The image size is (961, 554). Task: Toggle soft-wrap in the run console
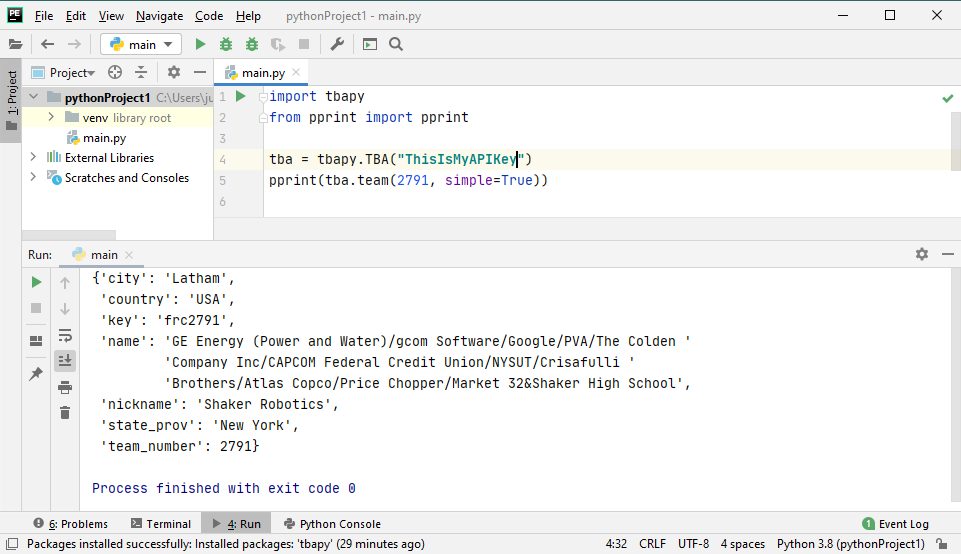pos(65,335)
